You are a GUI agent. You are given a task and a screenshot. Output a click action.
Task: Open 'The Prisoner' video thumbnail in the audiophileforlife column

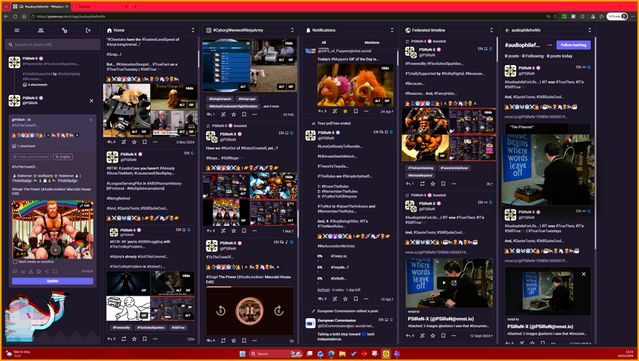(x=548, y=170)
